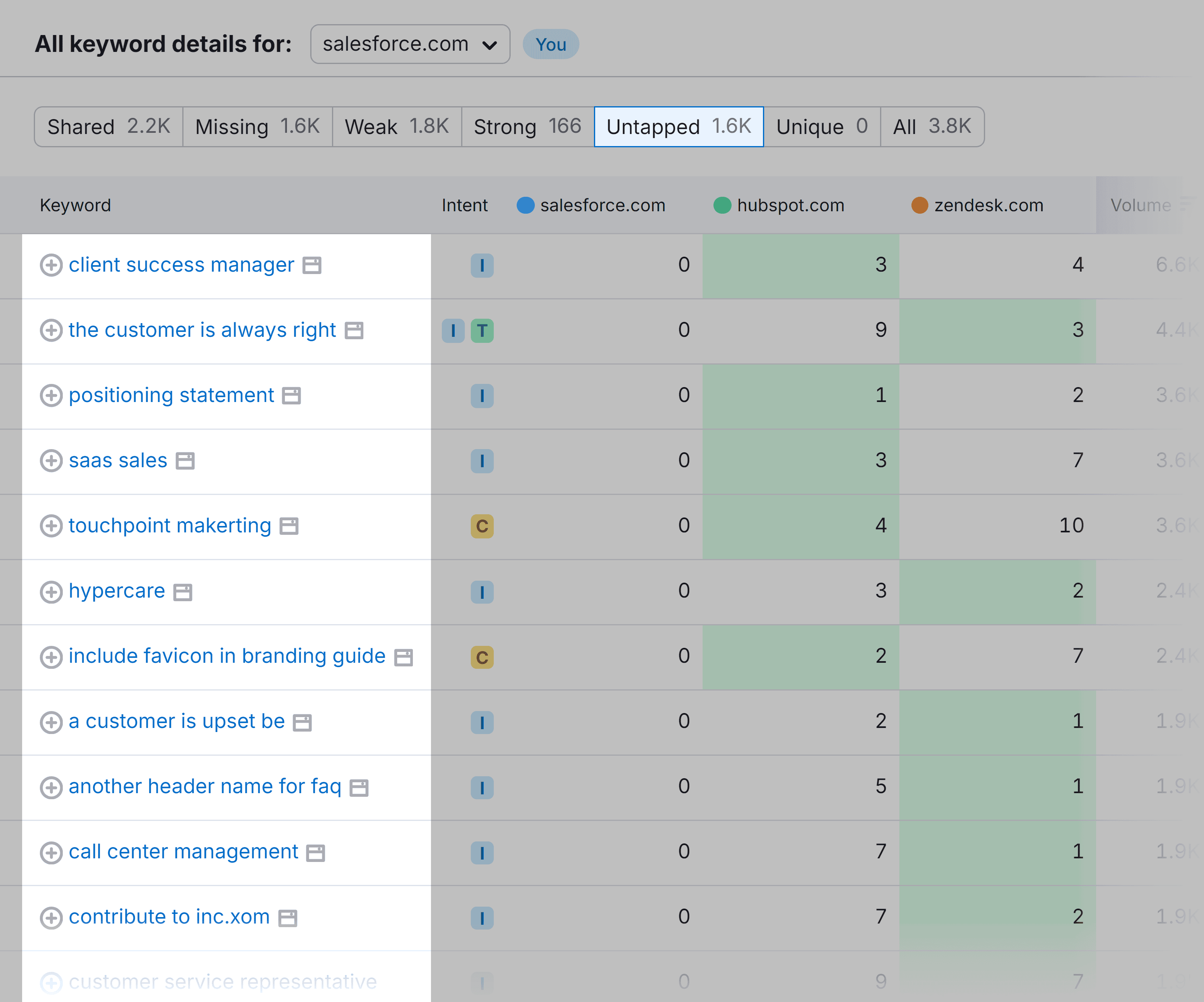
Task: Click the blue salesforce.com color dot
Action: [525, 205]
